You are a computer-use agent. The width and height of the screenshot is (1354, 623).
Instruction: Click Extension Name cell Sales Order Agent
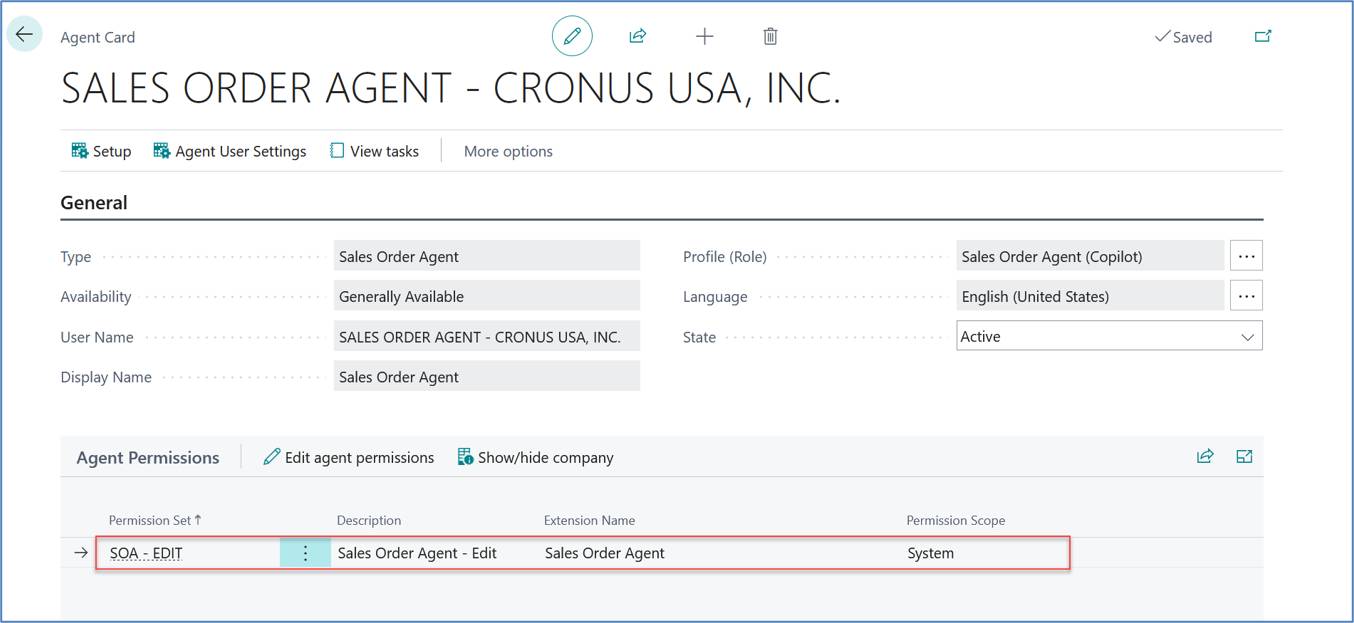pos(604,552)
